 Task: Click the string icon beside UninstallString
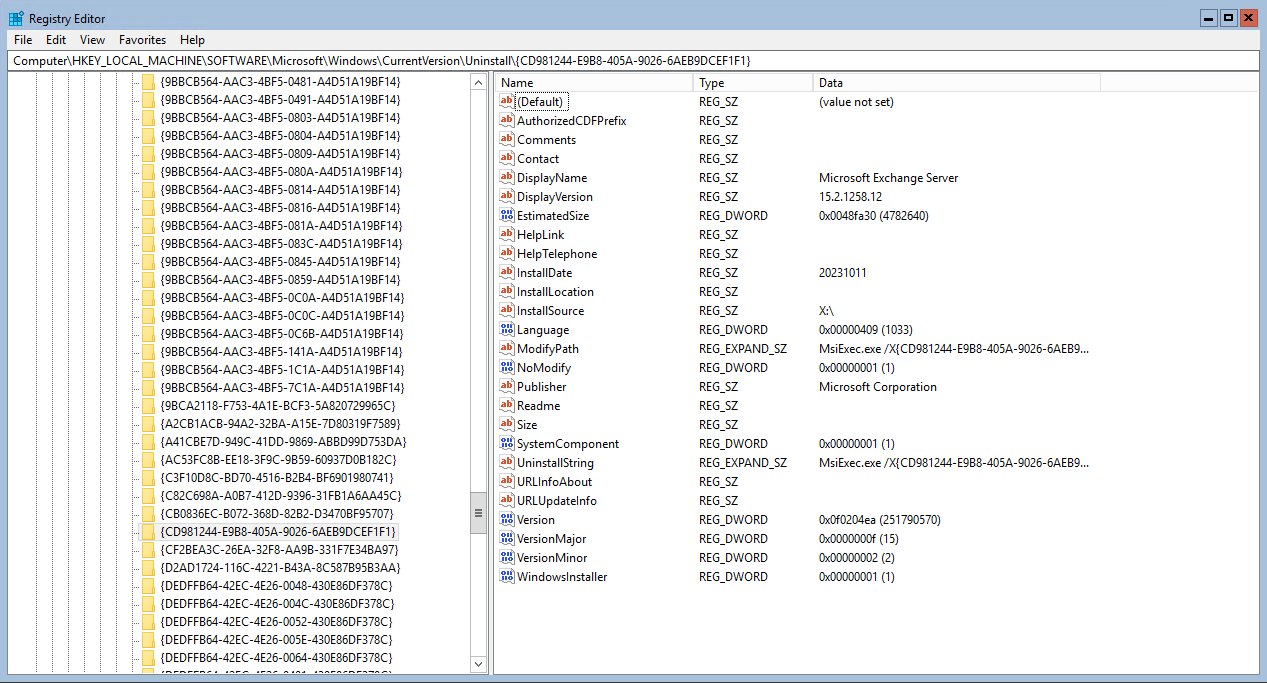[507, 462]
